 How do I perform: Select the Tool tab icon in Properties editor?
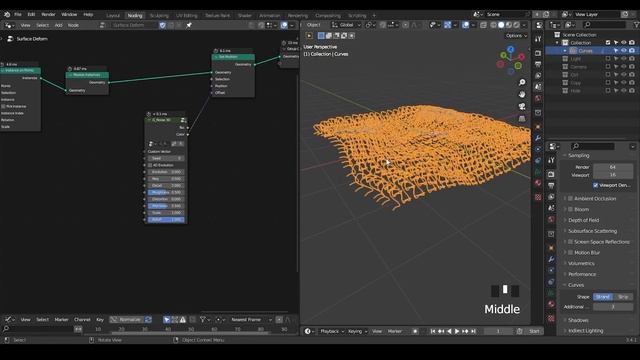coord(551,161)
